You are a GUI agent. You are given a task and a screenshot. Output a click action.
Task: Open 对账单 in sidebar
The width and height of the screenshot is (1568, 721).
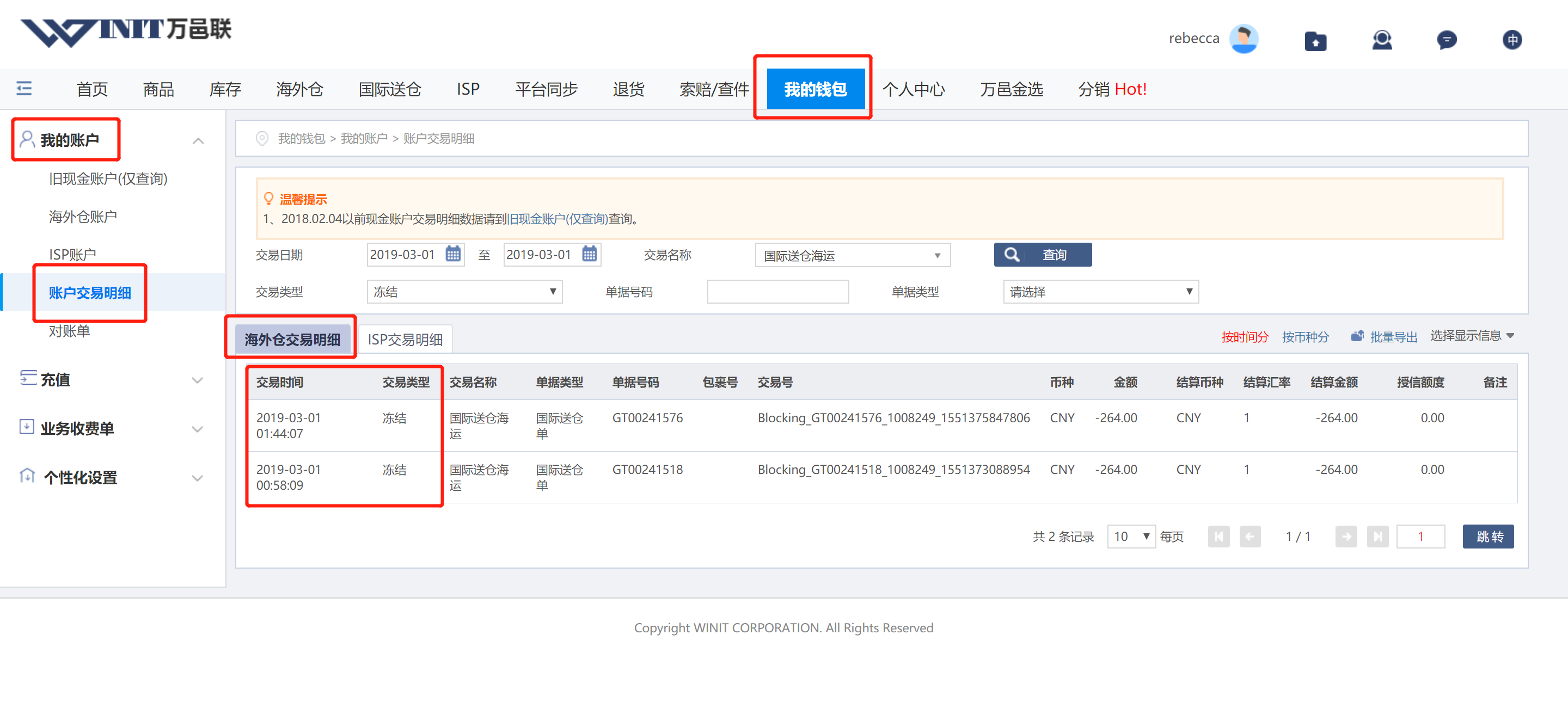click(69, 330)
